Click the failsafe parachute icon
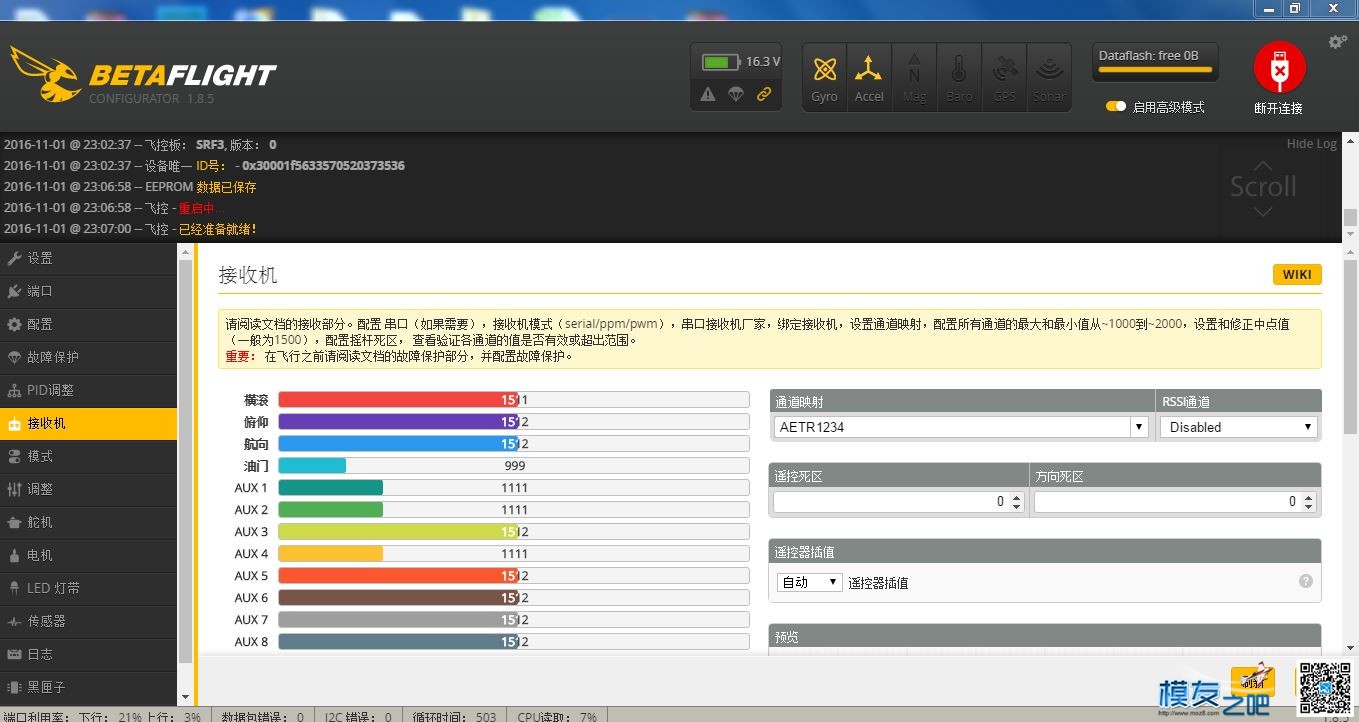The width and height of the screenshot is (1359, 722). click(x=736, y=94)
